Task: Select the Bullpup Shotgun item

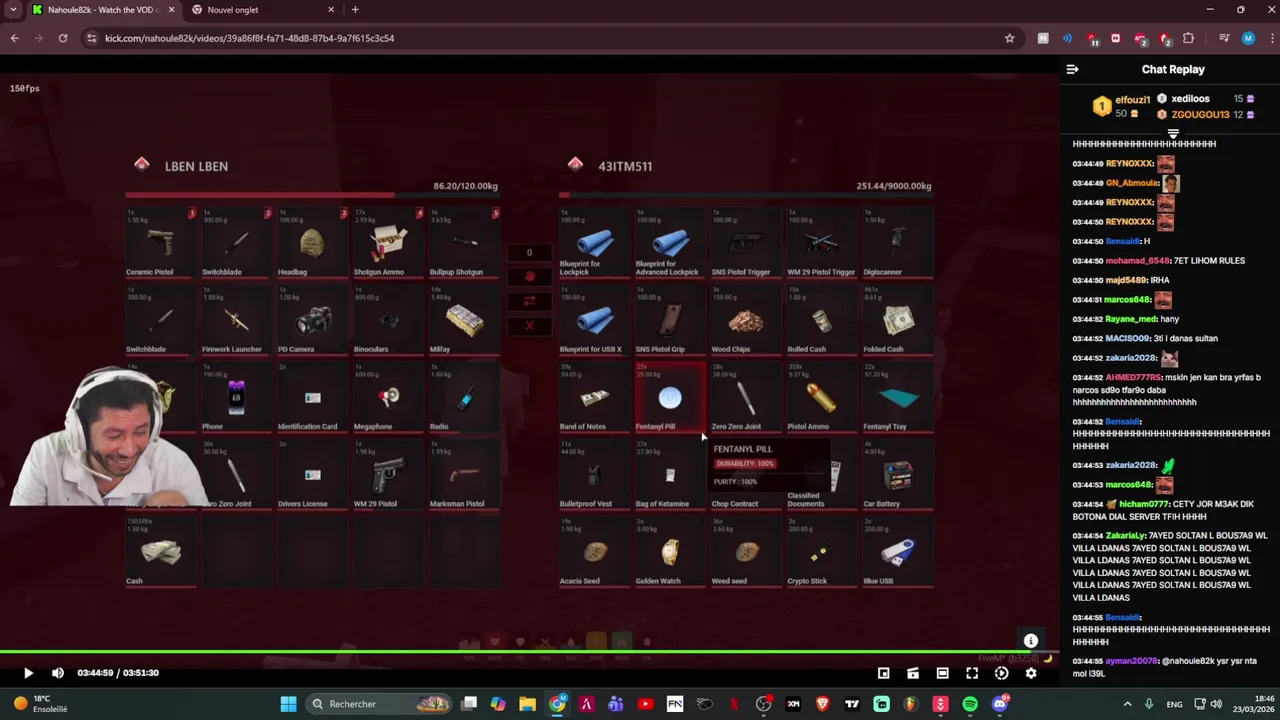Action: (464, 243)
